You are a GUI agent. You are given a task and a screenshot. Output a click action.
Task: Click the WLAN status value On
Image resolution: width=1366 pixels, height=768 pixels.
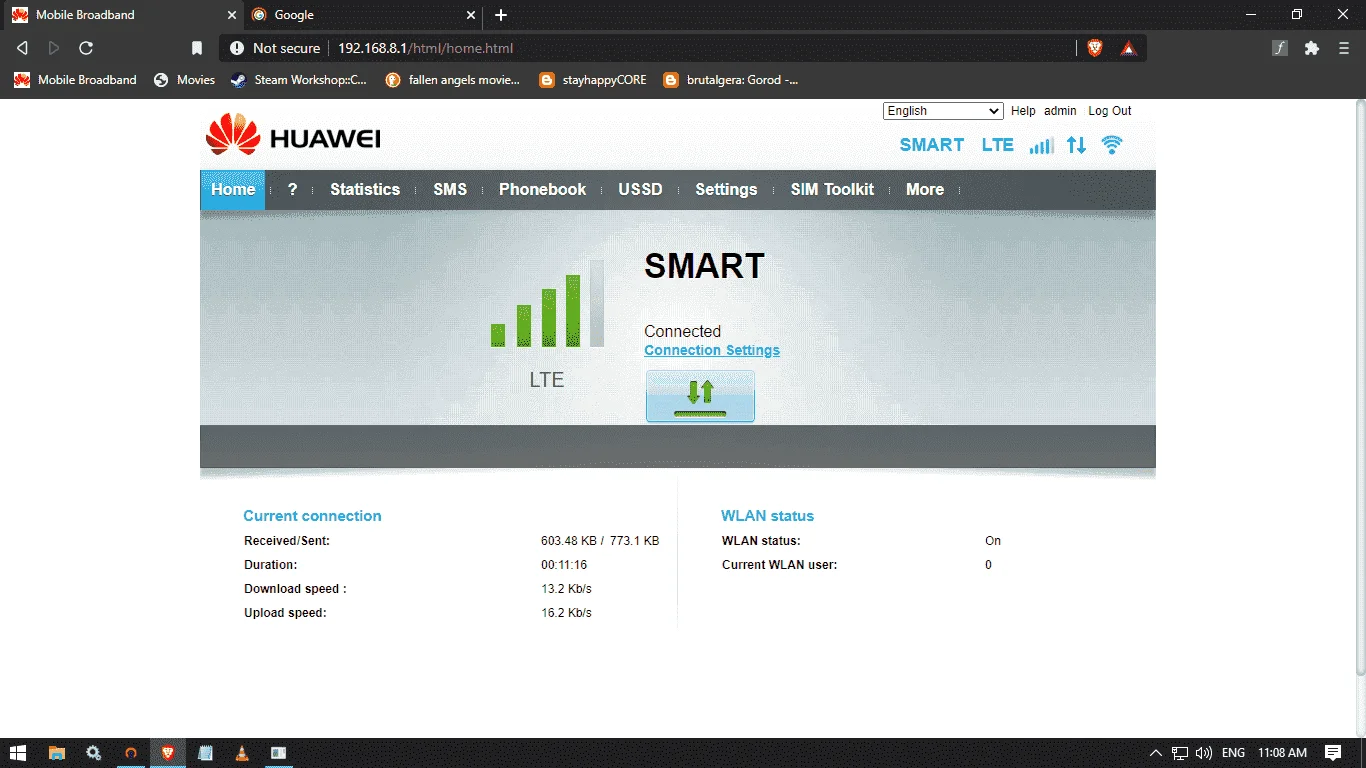[993, 541]
